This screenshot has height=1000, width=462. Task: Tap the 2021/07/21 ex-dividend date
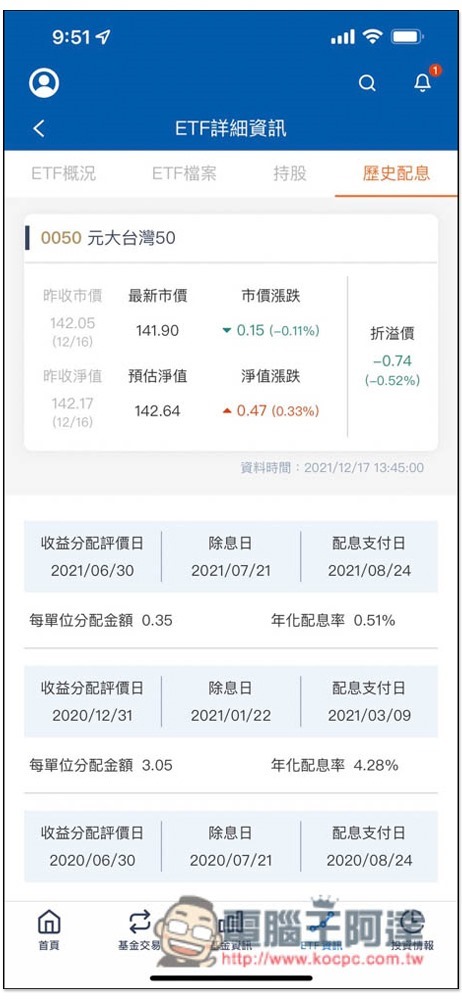230,570
